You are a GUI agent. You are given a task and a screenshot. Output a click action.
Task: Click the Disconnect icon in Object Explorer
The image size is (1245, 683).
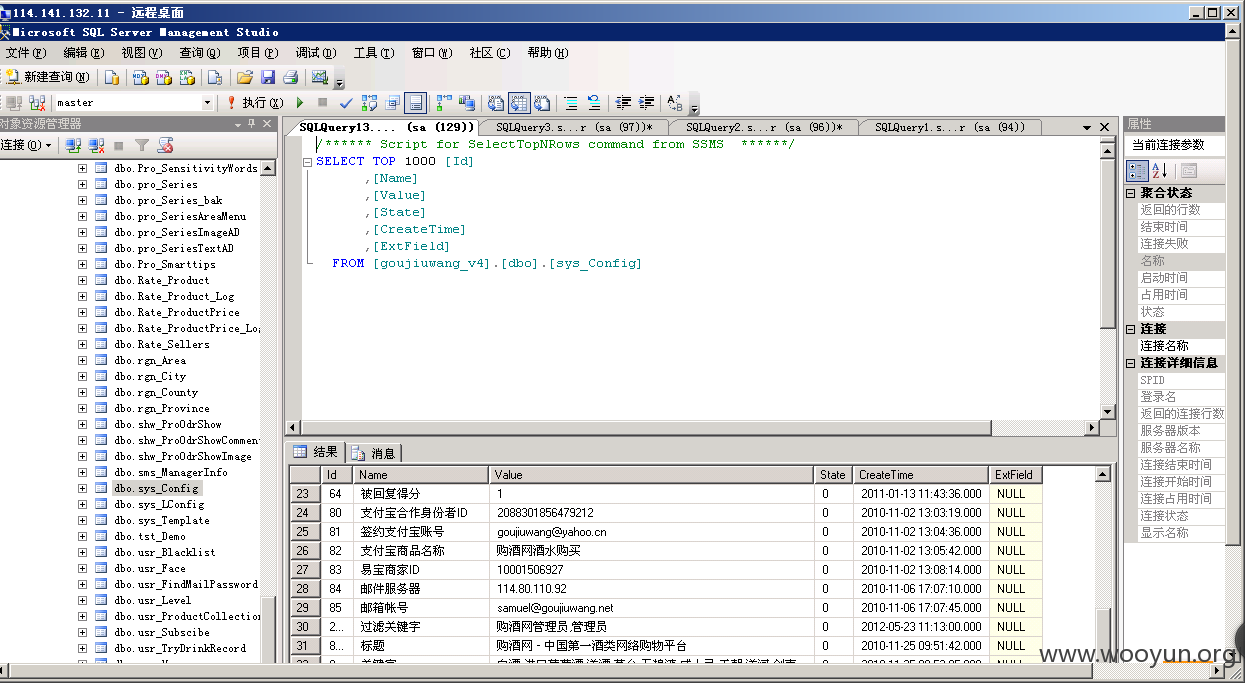point(96,145)
